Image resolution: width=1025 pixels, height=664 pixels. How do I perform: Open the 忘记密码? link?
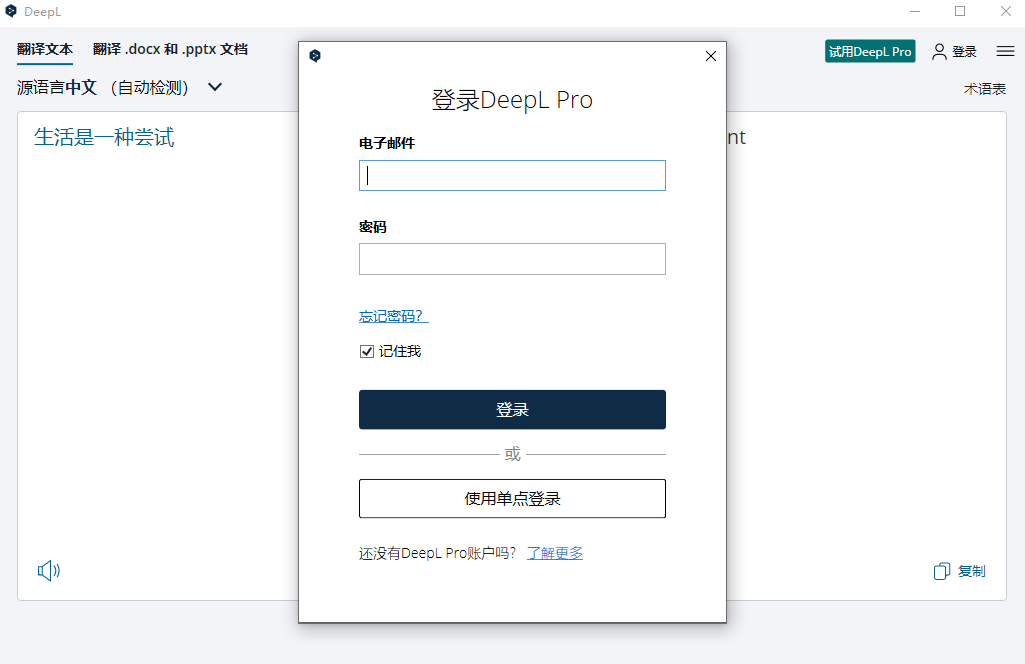tap(394, 316)
